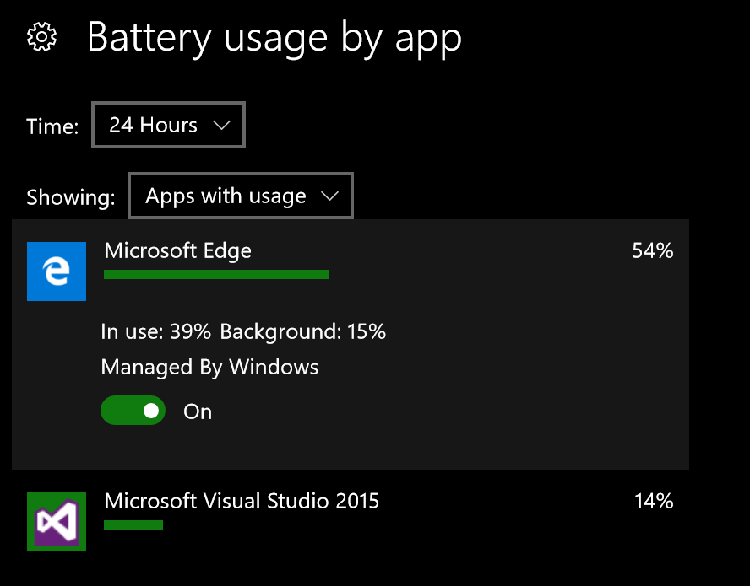
Task: Click the 54% usage value for Edge
Action: (652, 251)
